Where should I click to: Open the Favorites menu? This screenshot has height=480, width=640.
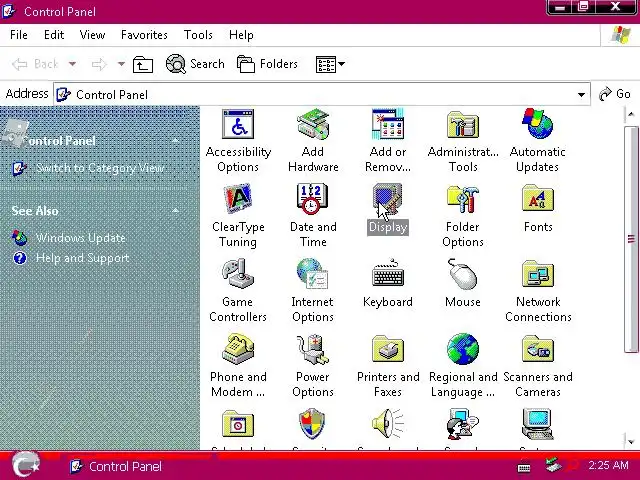point(144,35)
